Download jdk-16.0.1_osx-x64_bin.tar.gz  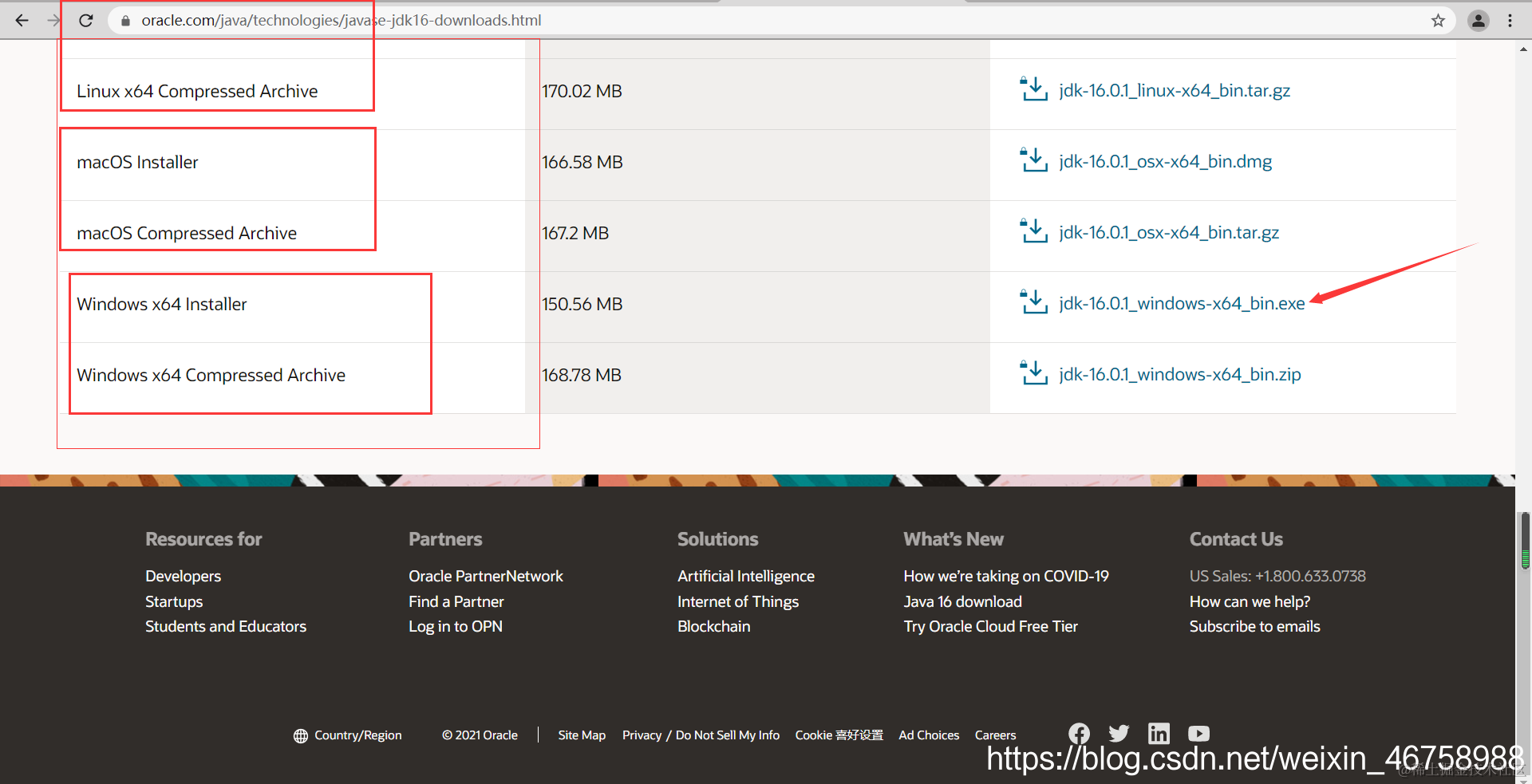(1169, 233)
